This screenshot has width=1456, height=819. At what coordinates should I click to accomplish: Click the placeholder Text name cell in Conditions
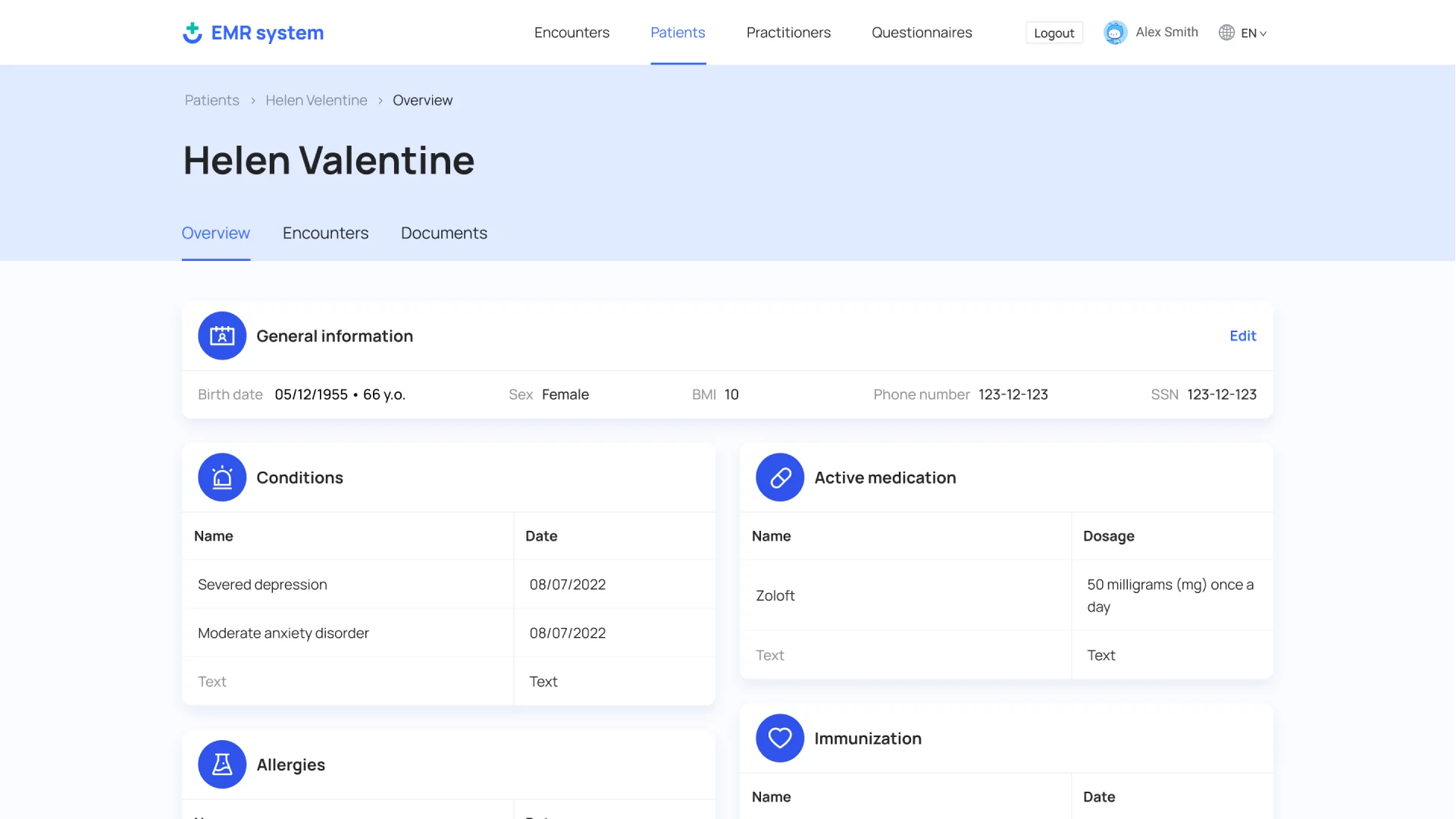pos(348,682)
